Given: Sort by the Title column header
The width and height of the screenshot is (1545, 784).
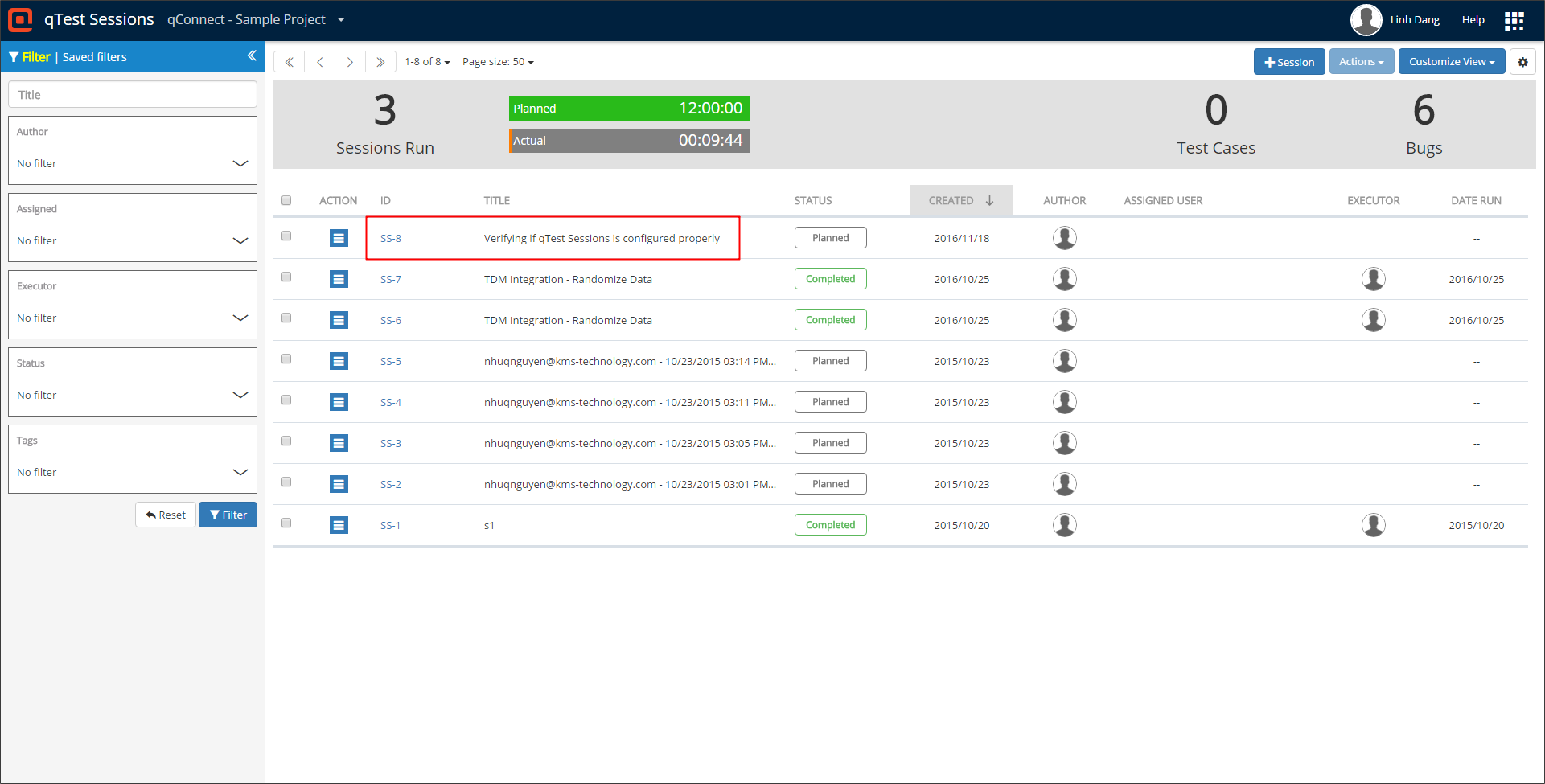Looking at the screenshot, I should (x=497, y=200).
